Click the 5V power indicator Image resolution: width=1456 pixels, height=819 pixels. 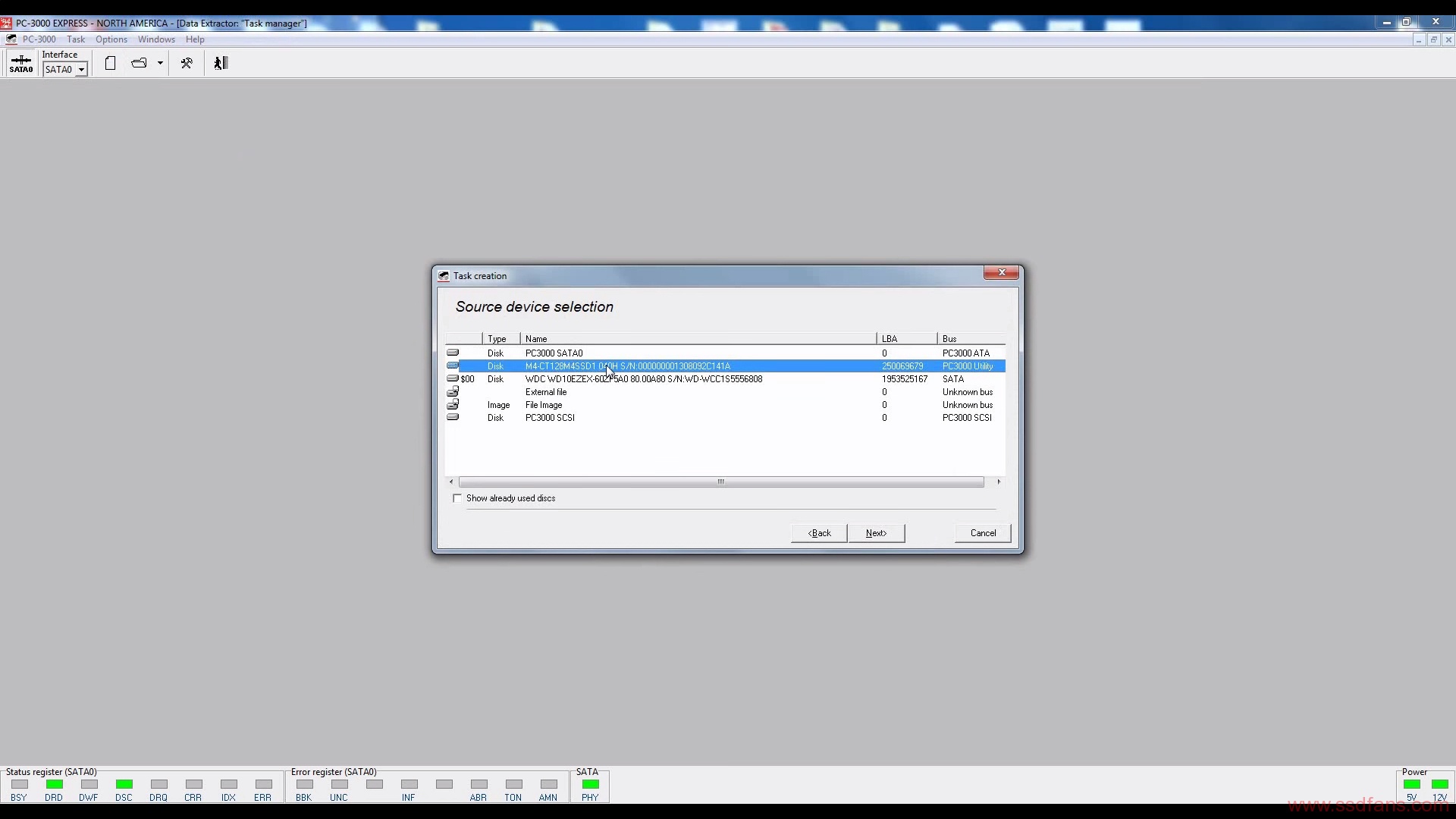pos(1412,785)
